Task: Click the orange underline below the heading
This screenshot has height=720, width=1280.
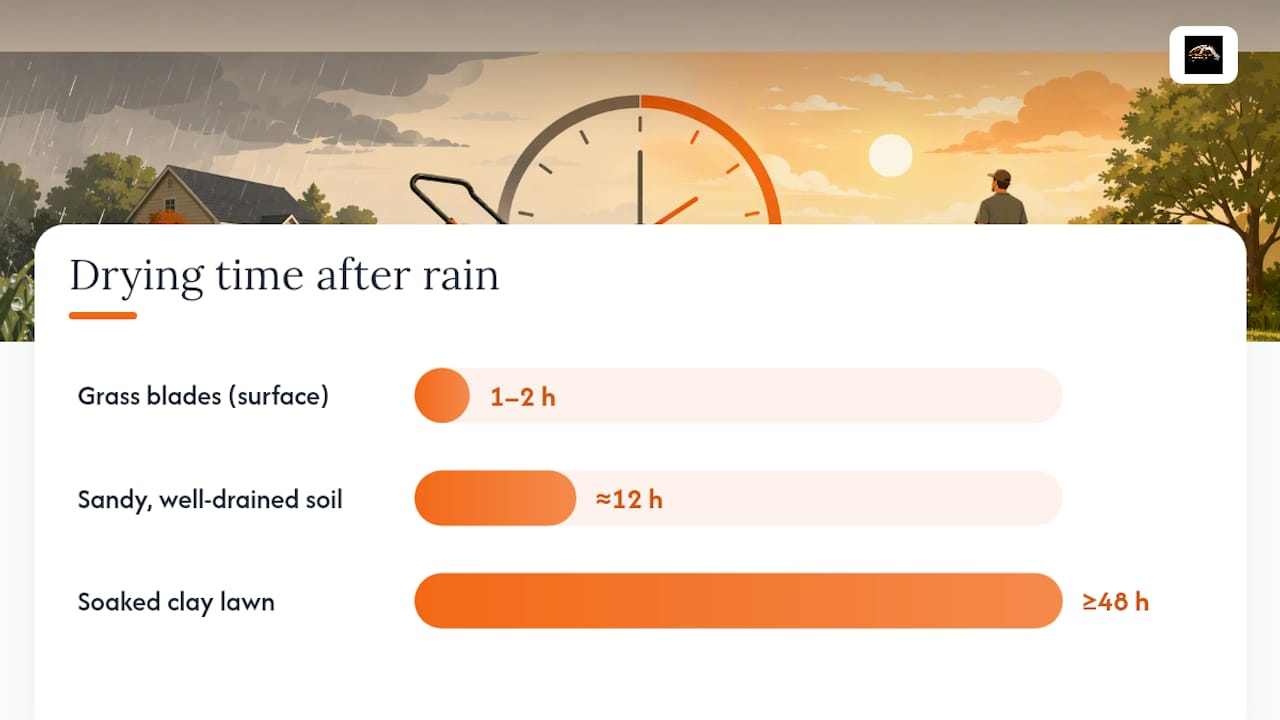Action: (x=103, y=315)
